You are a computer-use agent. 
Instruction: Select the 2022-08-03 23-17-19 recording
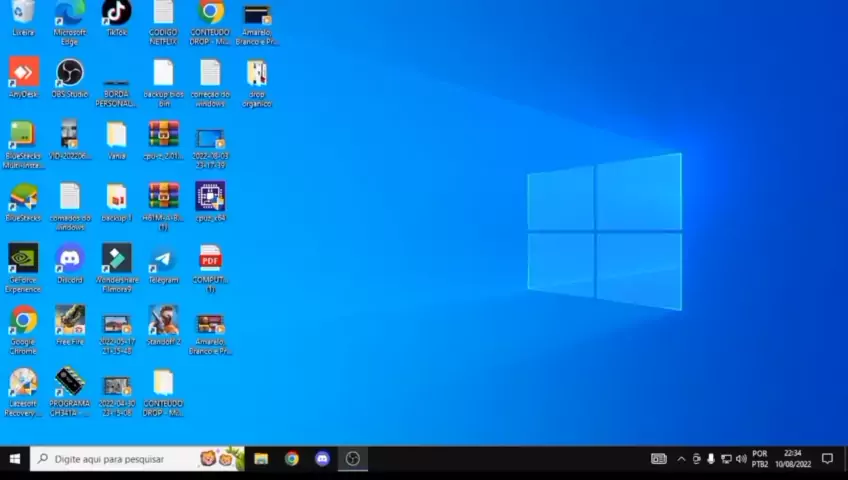[210, 147]
